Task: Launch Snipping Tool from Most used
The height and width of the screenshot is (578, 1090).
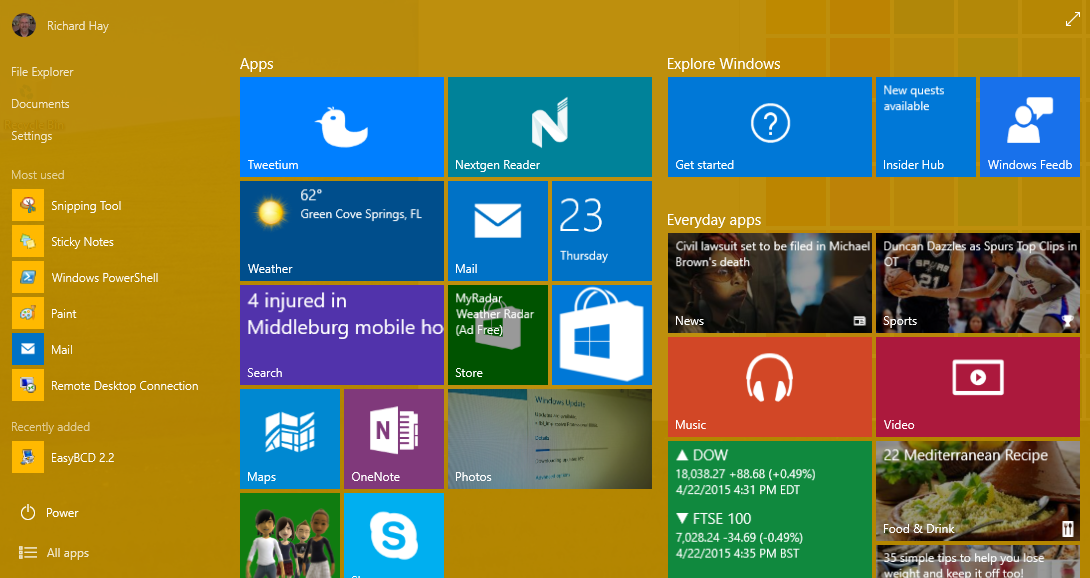Action: tap(86, 206)
